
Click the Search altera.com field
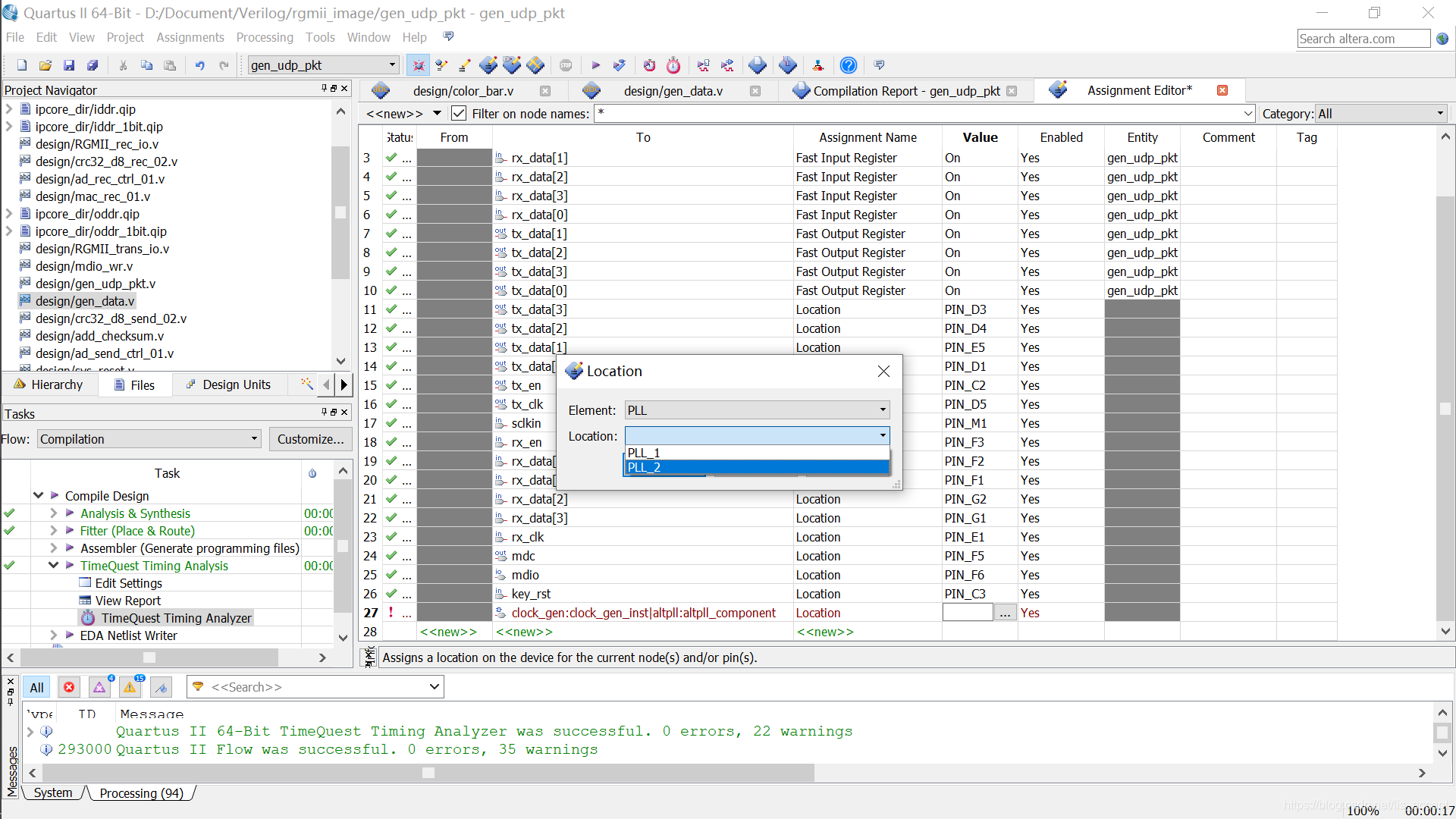click(x=1363, y=39)
